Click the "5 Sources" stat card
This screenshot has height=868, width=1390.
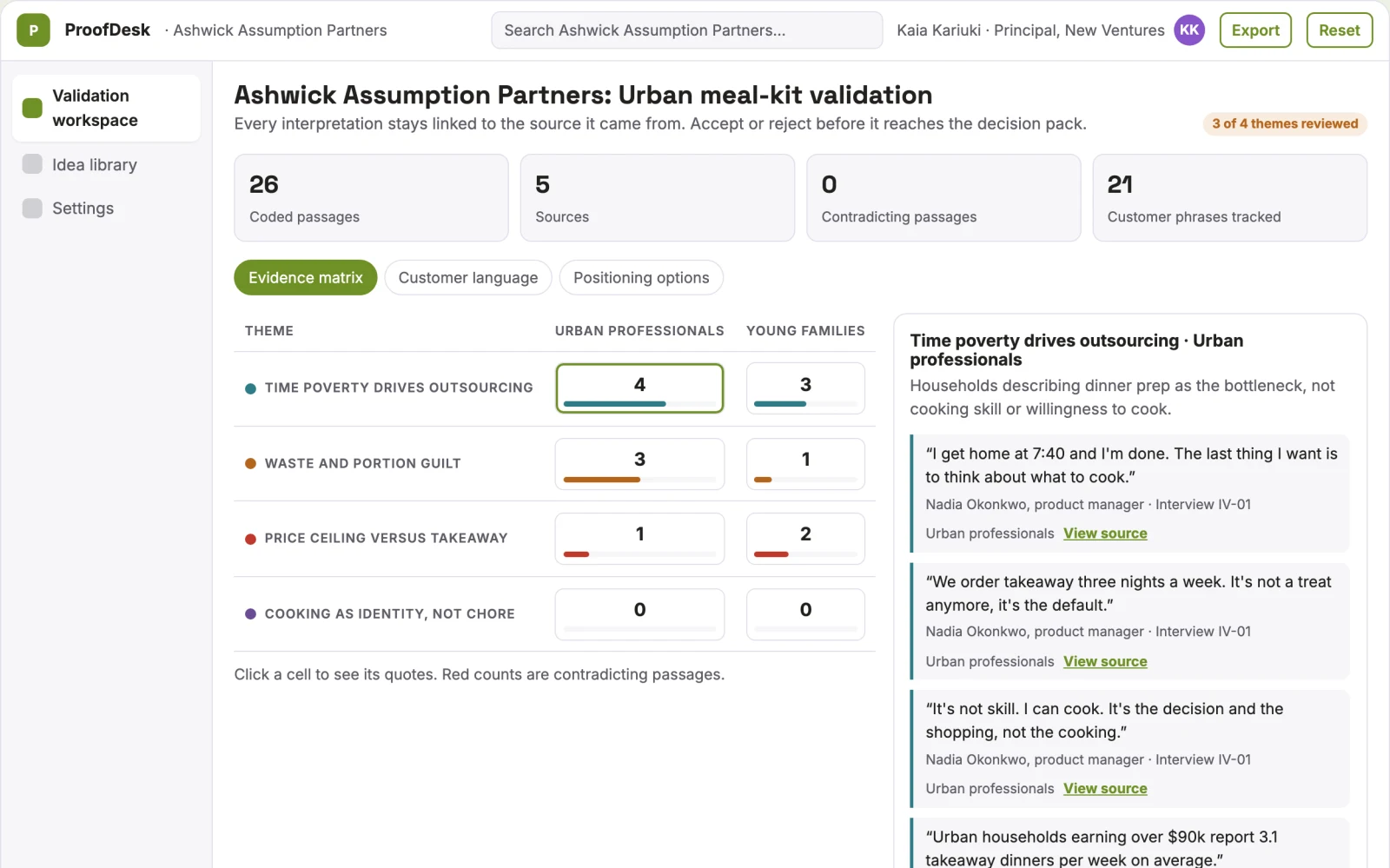[x=657, y=198]
